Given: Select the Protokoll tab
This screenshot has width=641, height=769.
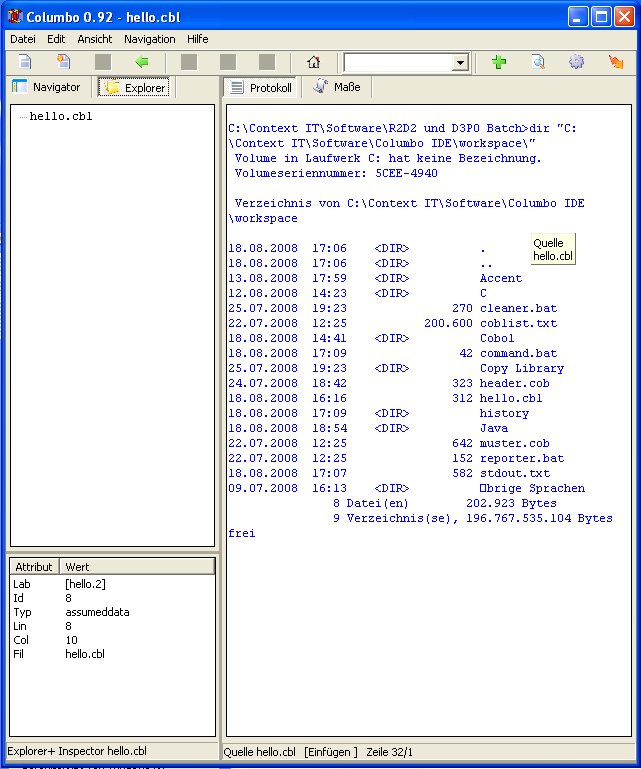Looking at the screenshot, I should pos(262,88).
